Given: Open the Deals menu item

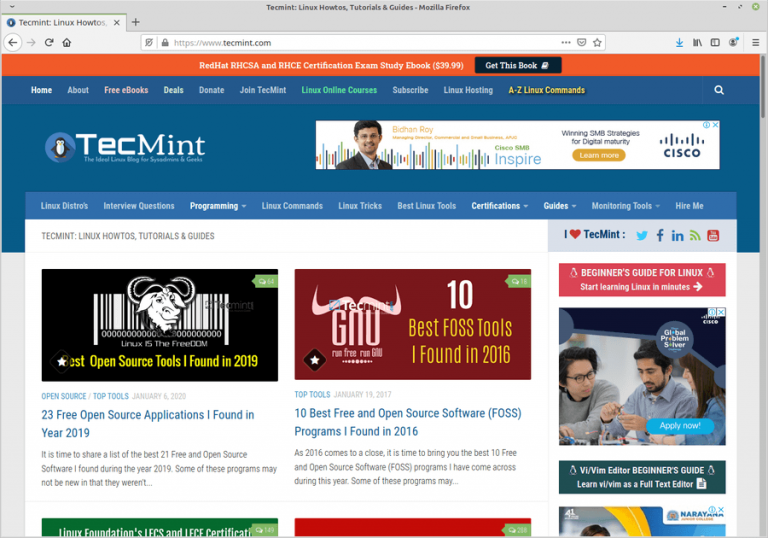Looking at the screenshot, I should (x=173, y=90).
